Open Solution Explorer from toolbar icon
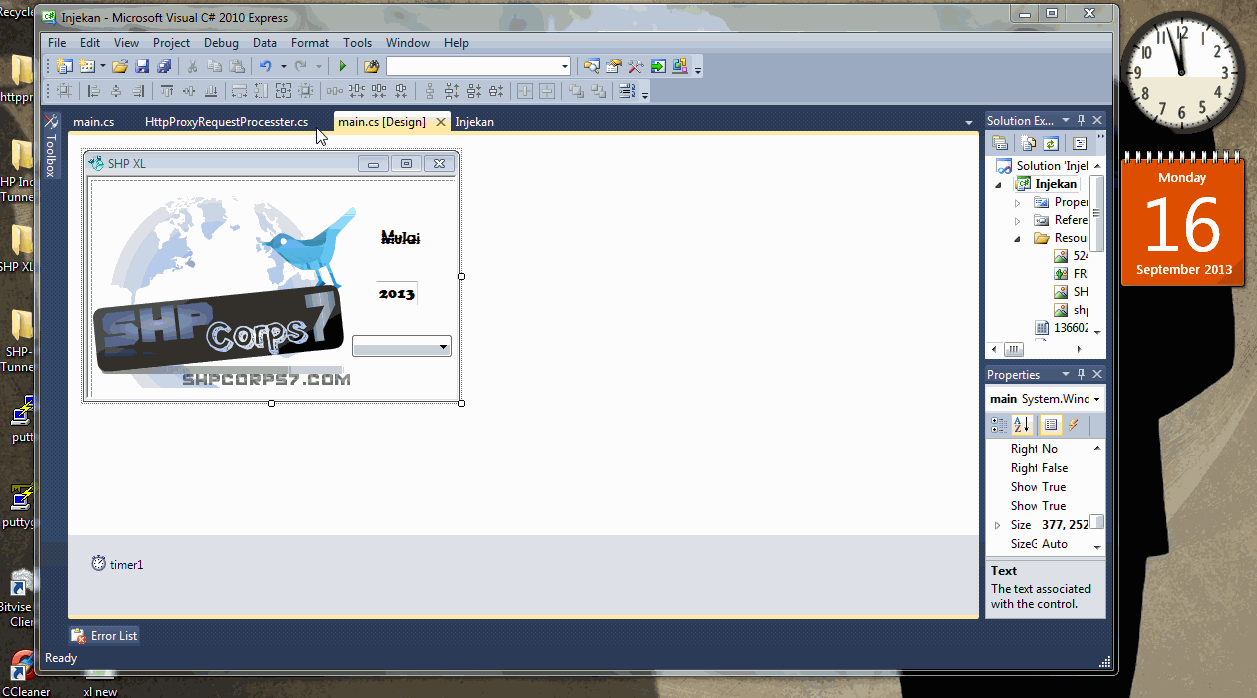The width and height of the screenshot is (1257, 698). [x=592, y=66]
